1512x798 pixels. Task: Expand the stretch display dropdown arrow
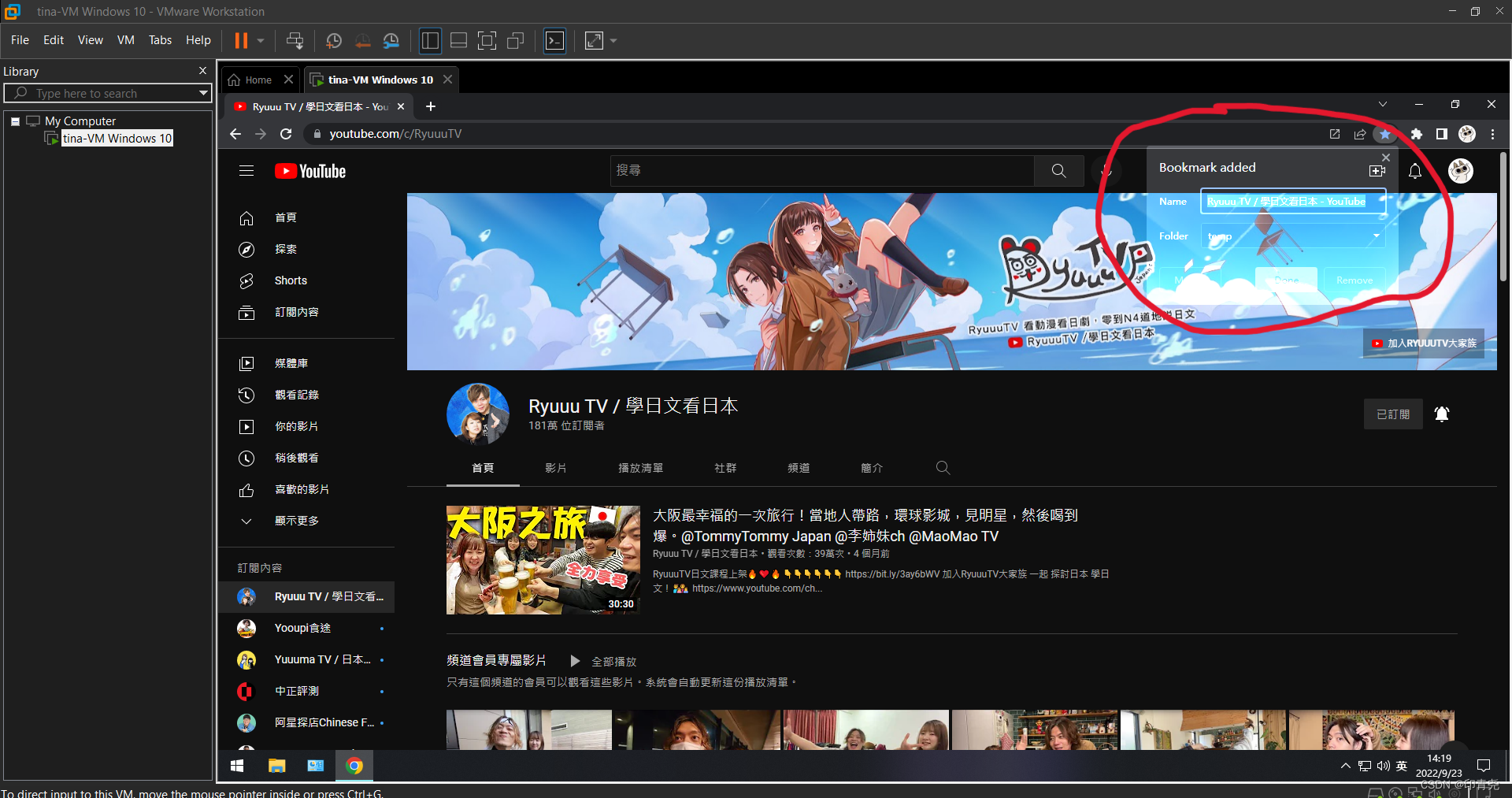(x=613, y=40)
